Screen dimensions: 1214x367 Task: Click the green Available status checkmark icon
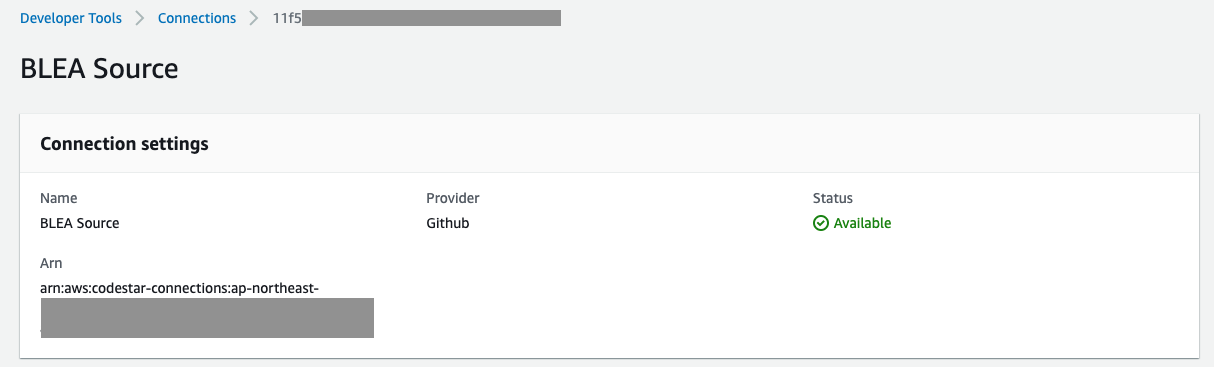pos(820,223)
